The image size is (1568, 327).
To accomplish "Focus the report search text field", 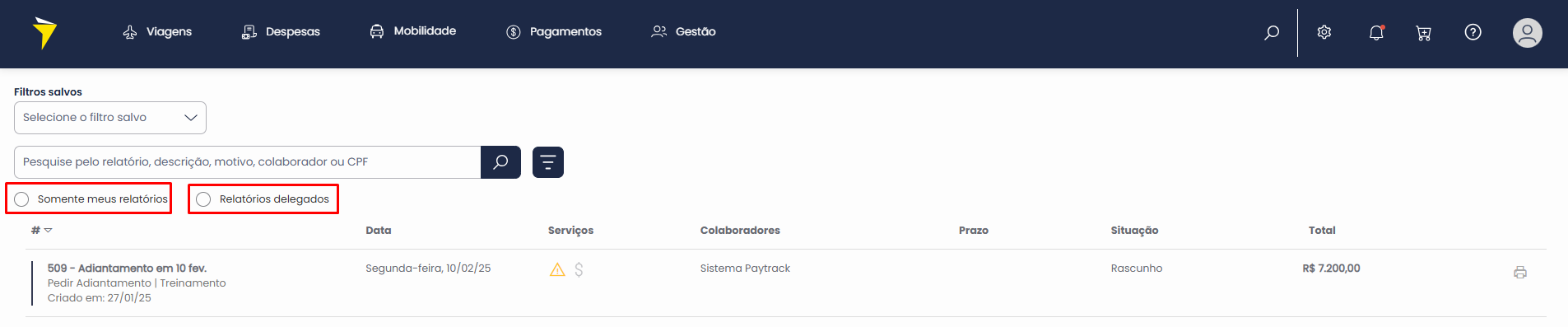I will pos(247,162).
